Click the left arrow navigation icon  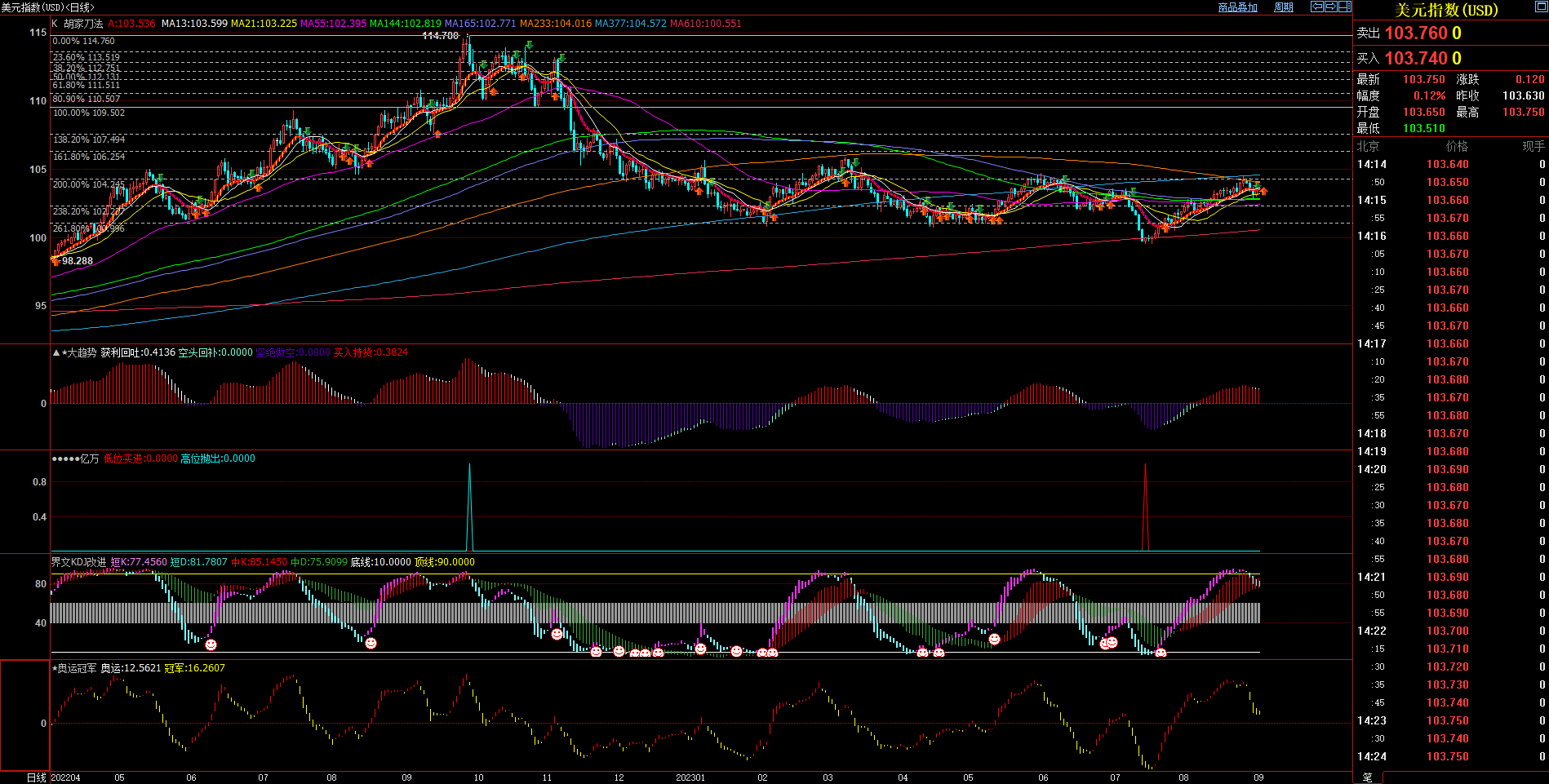pyautogui.click(x=1317, y=7)
